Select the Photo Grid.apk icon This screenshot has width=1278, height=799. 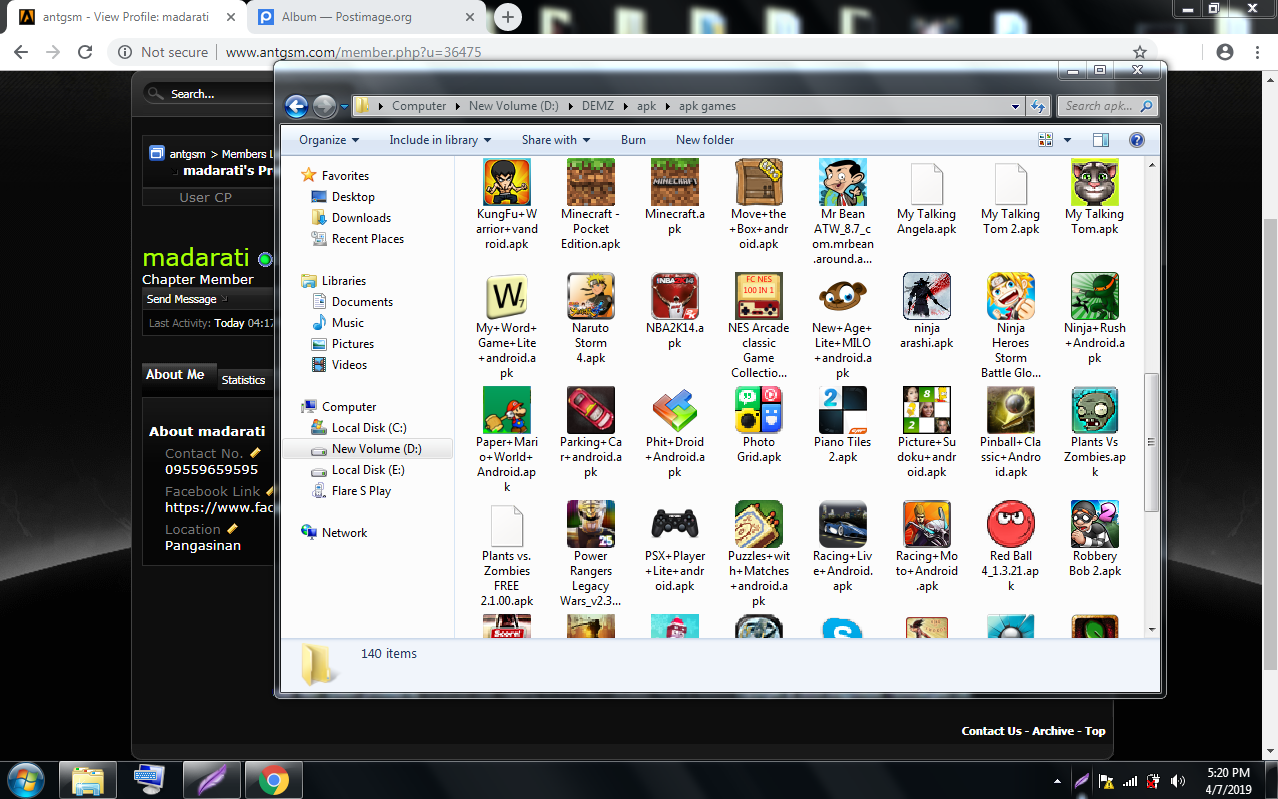click(x=759, y=410)
